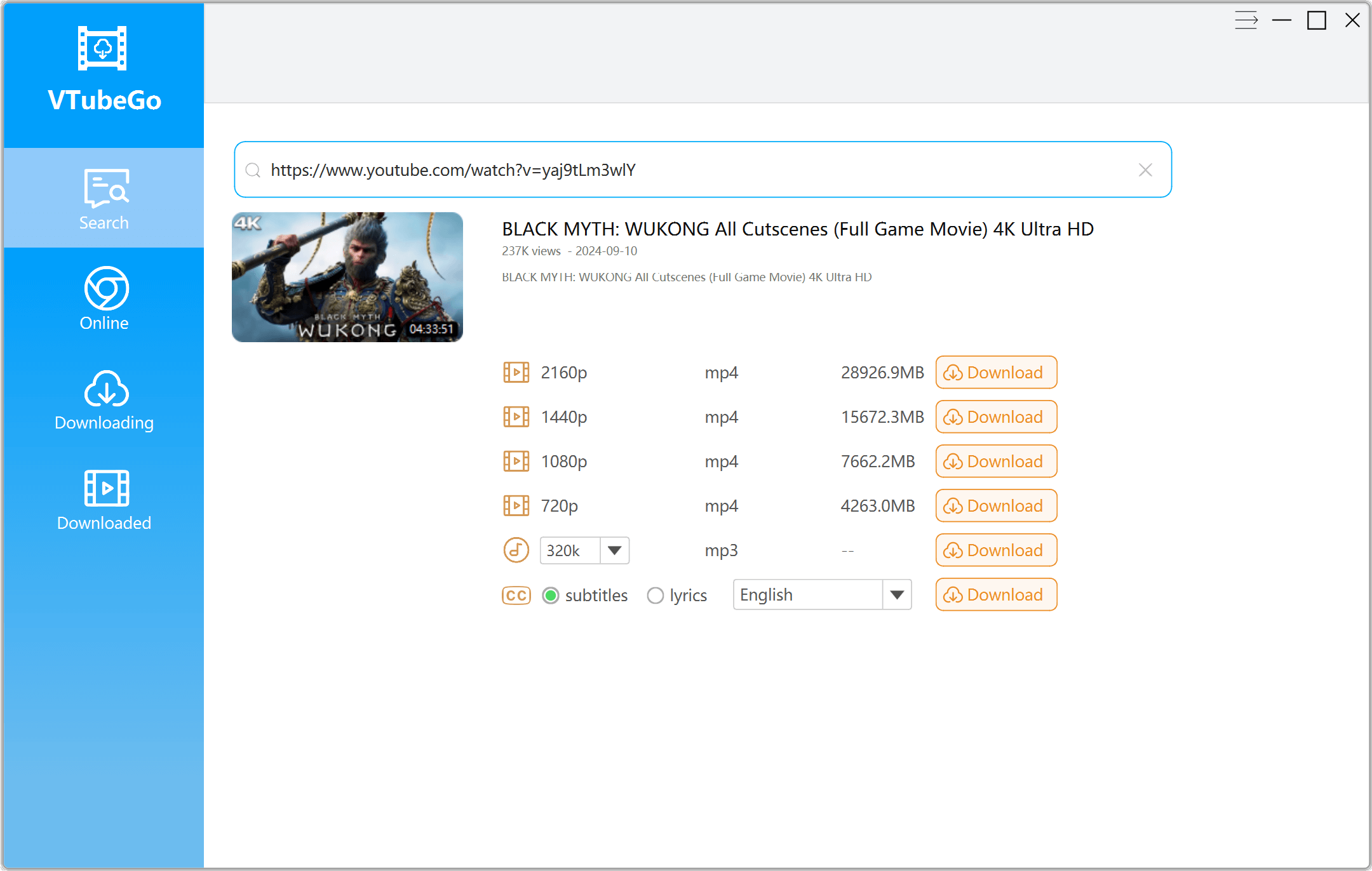Switch to the Downloading tab
Screen dimensions: 1372x871
(x=104, y=400)
